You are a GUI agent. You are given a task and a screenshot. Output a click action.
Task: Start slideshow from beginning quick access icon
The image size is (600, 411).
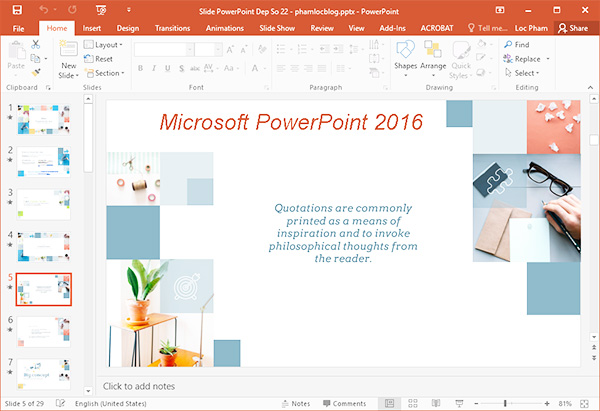101,10
